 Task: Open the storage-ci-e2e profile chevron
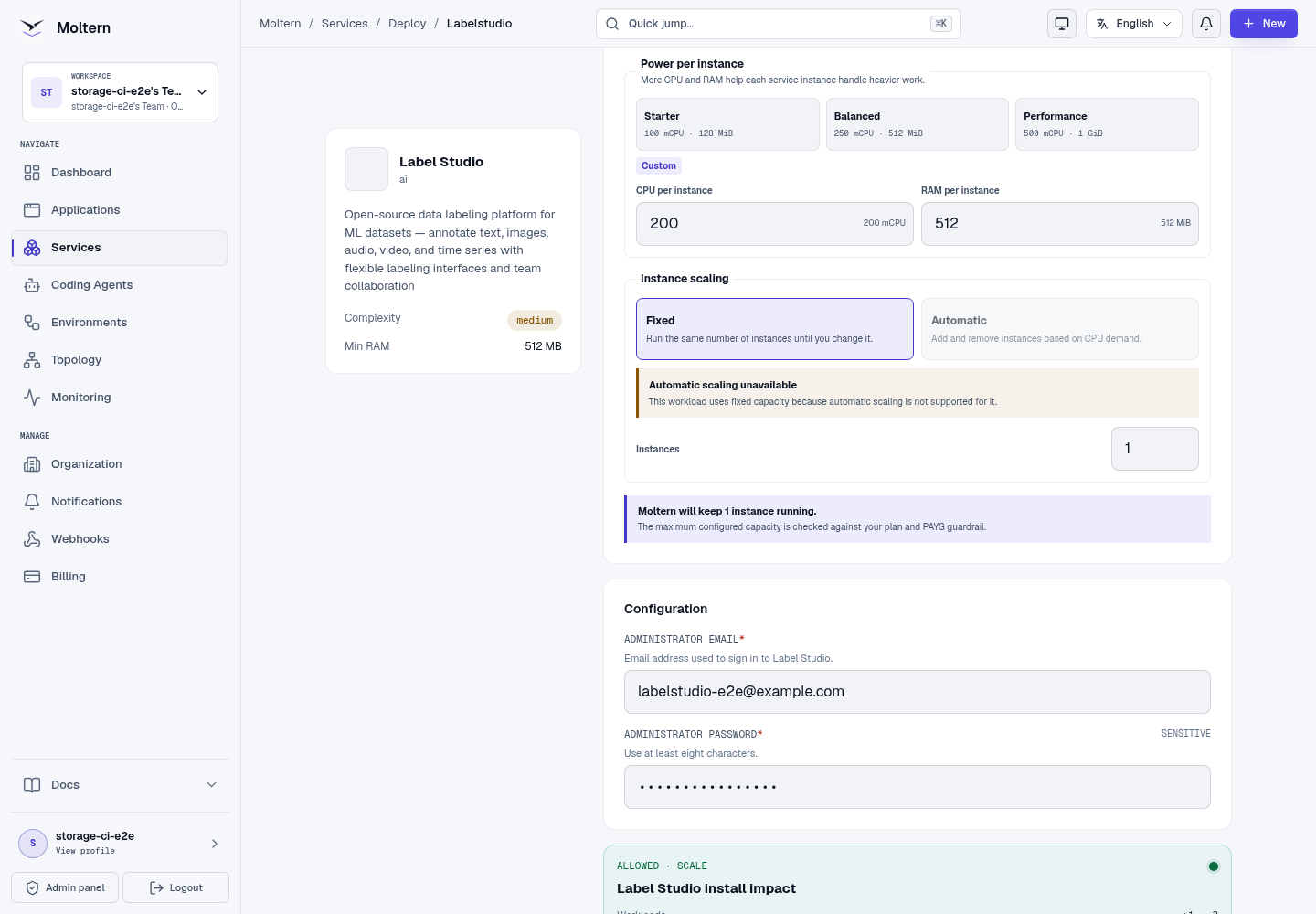tap(215, 844)
